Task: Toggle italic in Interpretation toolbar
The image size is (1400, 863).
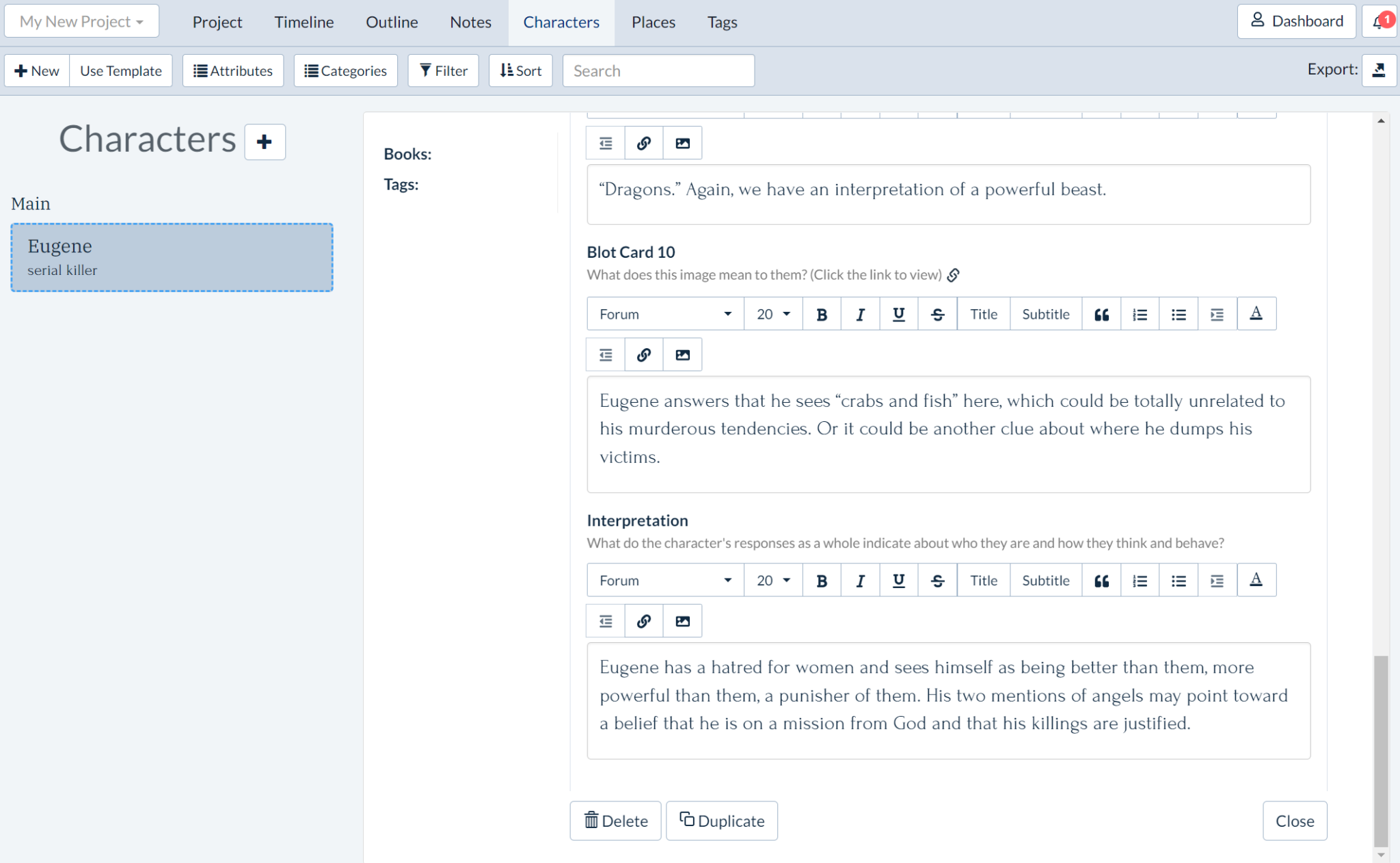Action: [860, 581]
